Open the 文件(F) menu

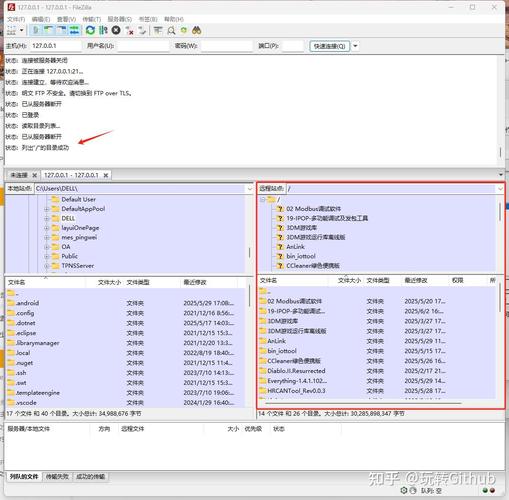point(16,19)
